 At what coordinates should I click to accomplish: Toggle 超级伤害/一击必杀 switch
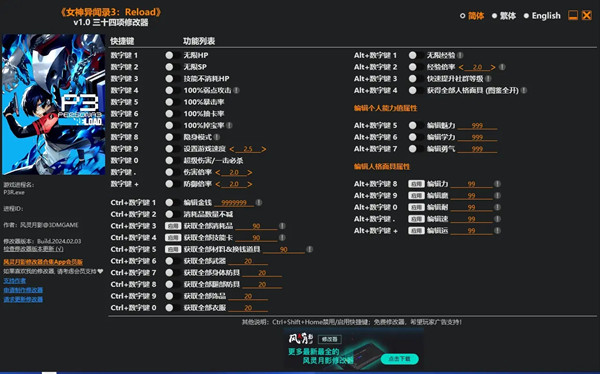click(x=172, y=160)
